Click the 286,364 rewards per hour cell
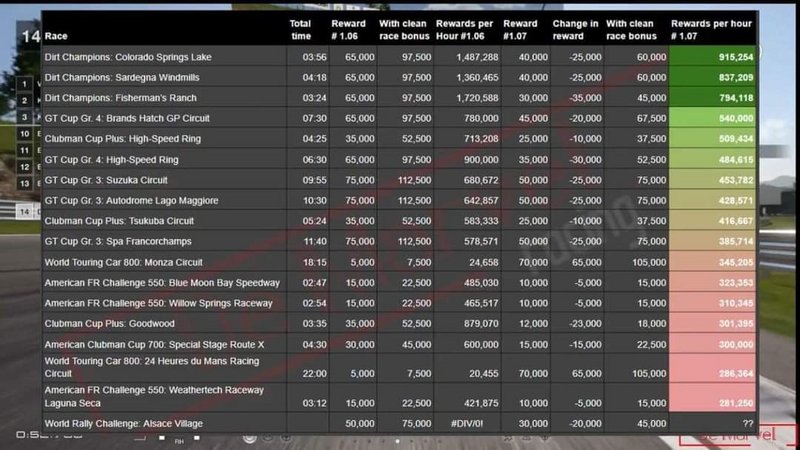This screenshot has width=800, height=450. pos(712,368)
